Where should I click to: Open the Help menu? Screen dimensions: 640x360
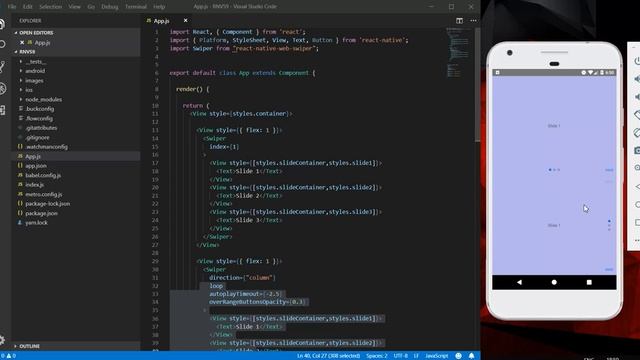[x=159, y=7]
